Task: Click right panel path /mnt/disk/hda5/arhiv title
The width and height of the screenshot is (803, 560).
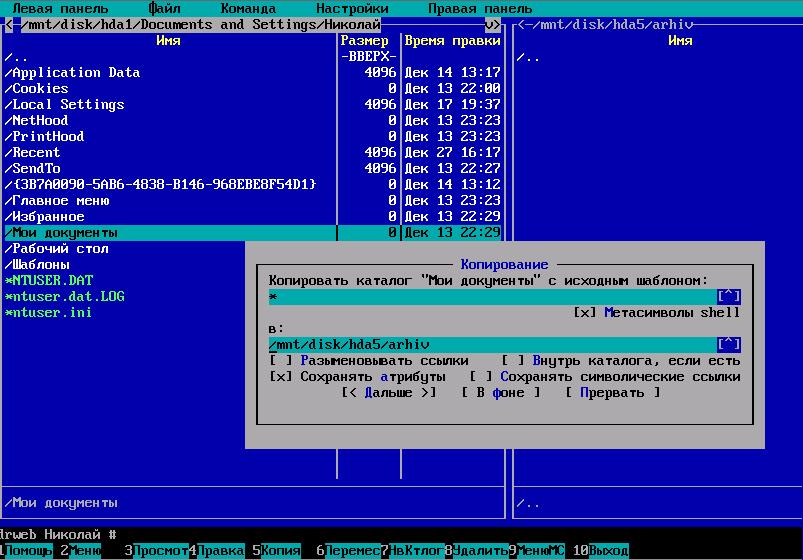Action: pos(612,25)
